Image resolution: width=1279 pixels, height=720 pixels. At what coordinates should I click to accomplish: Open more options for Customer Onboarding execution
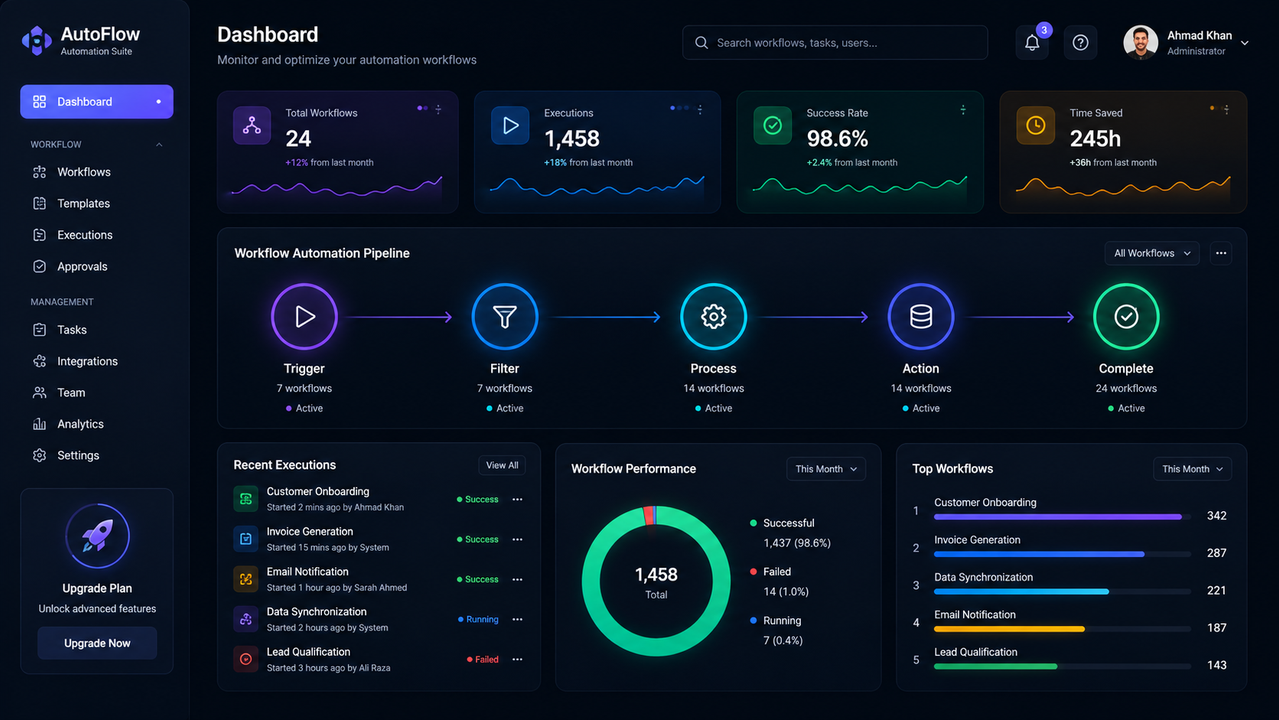point(517,499)
